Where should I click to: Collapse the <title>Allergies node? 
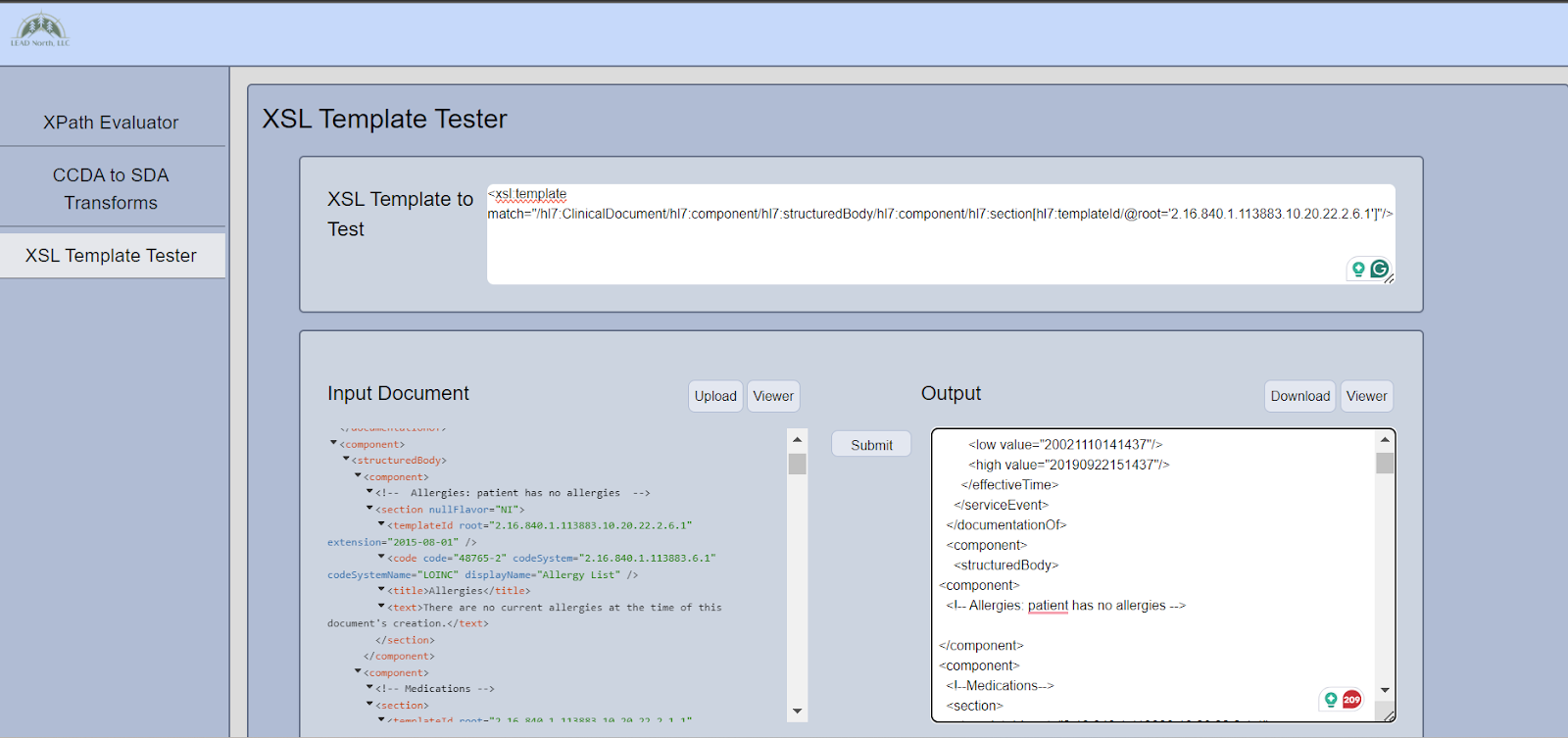[x=381, y=589]
